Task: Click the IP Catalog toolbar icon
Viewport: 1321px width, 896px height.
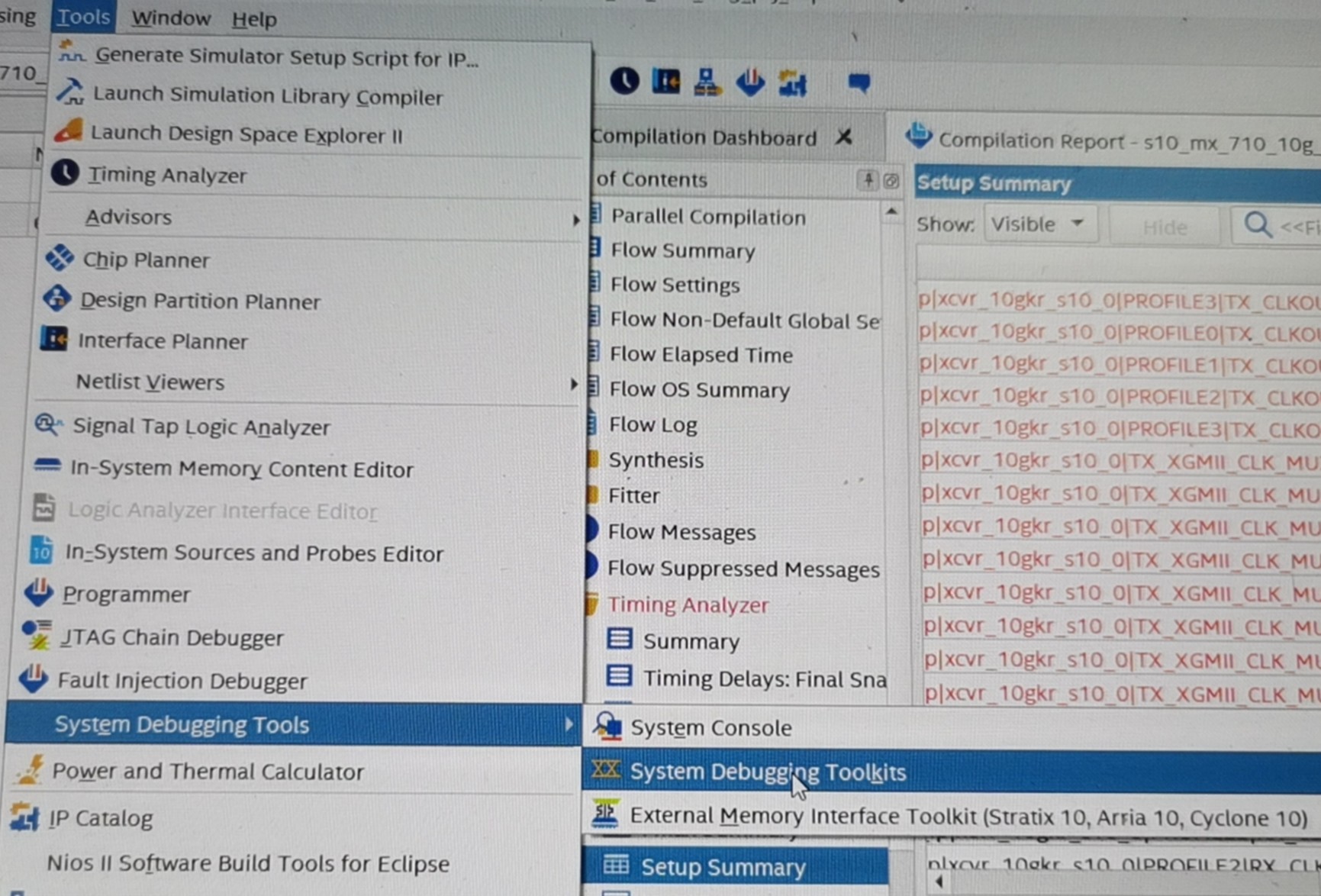Action: tap(793, 82)
